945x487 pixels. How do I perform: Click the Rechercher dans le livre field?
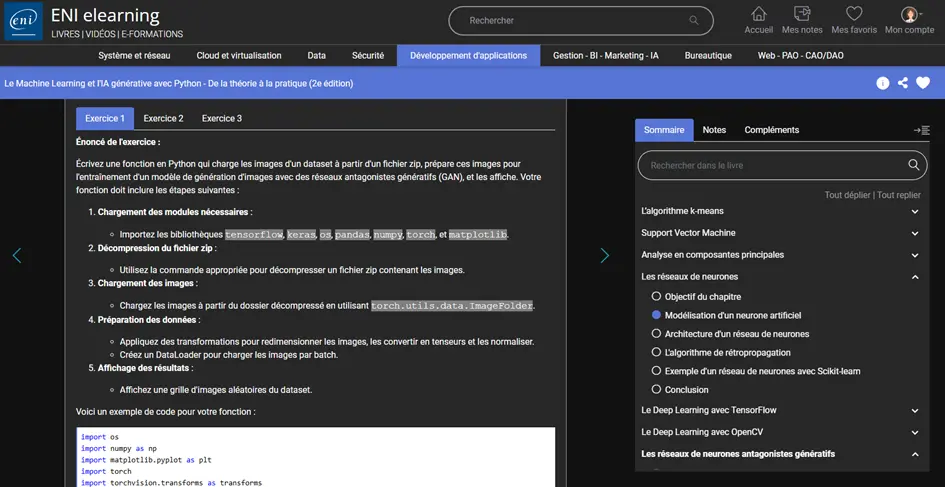click(775, 165)
